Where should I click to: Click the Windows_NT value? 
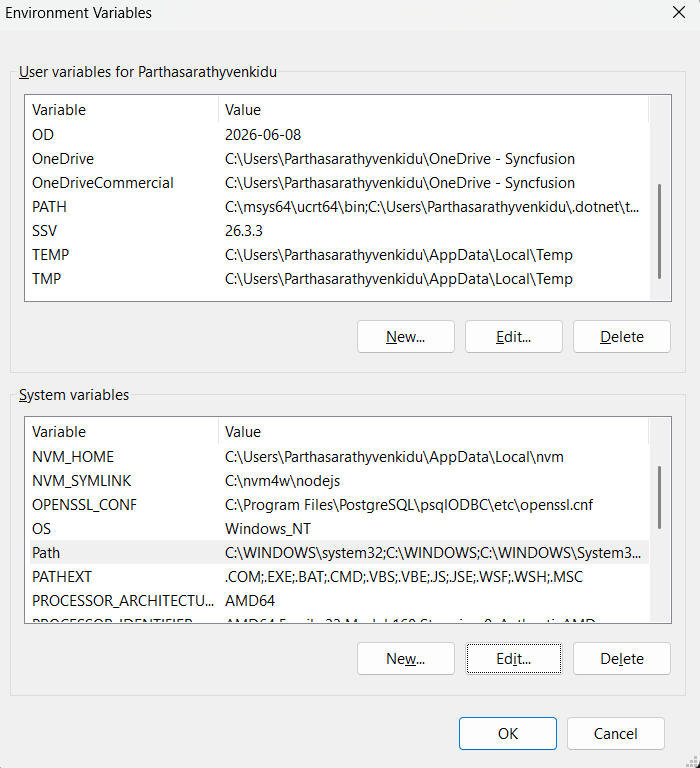(268, 528)
